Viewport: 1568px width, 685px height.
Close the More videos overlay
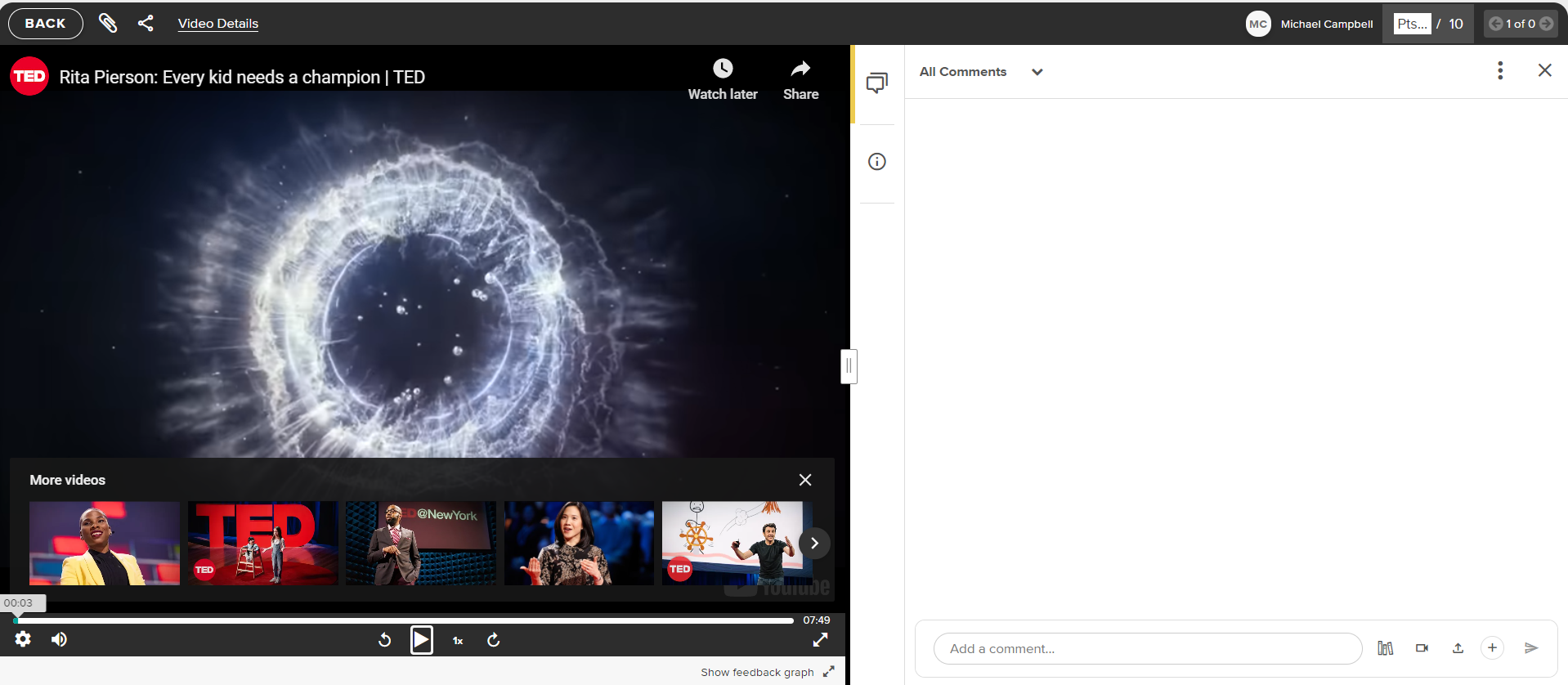tap(805, 480)
